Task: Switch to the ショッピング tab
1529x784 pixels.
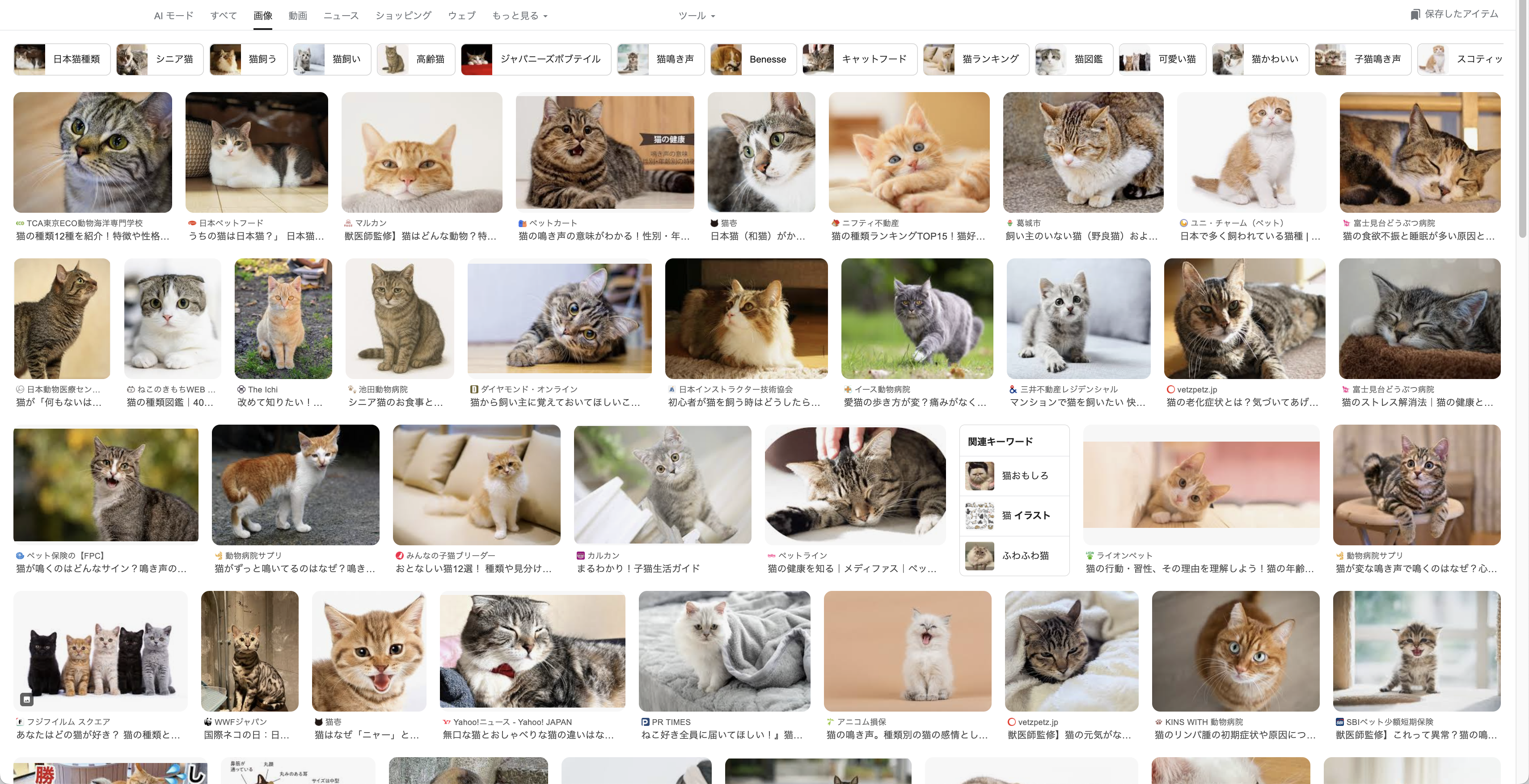Action: click(x=403, y=16)
